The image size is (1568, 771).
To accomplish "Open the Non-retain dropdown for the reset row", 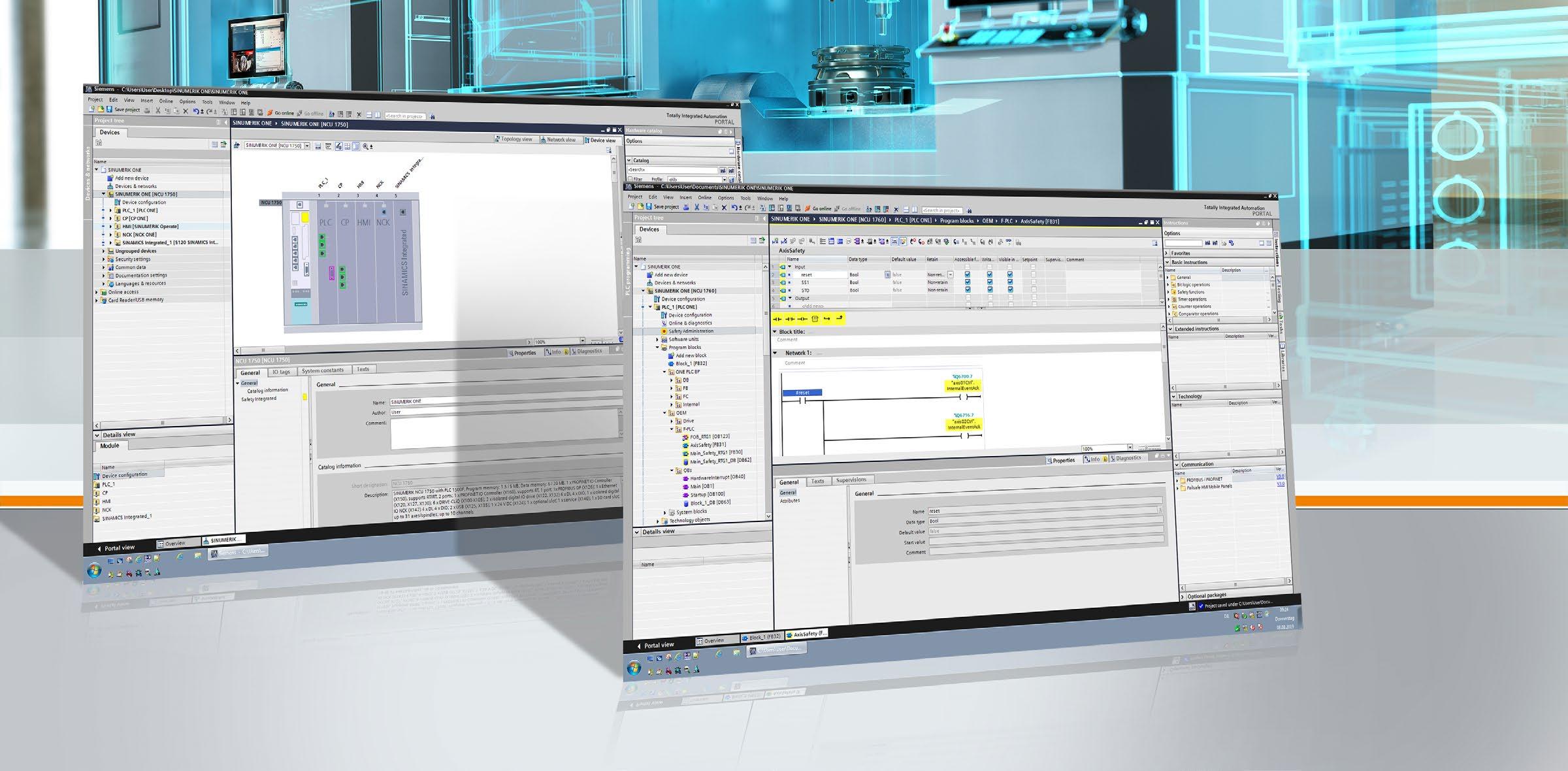I will click(950, 275).
